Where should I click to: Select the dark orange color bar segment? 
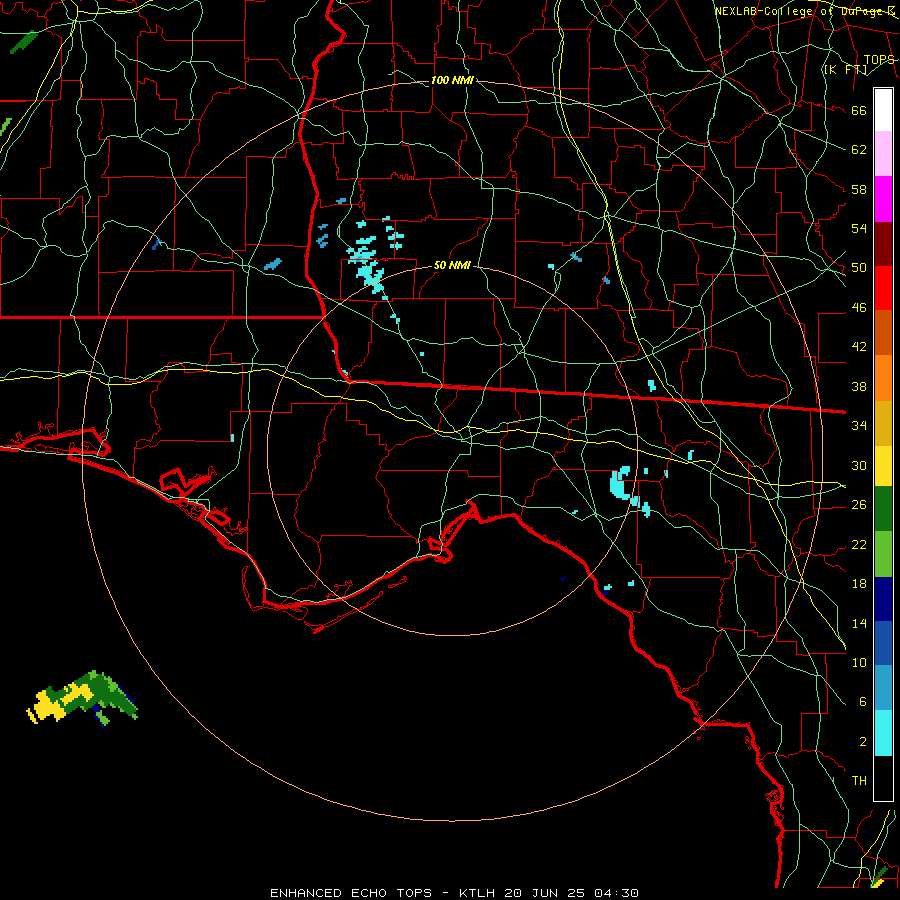[x=883, y=333]
